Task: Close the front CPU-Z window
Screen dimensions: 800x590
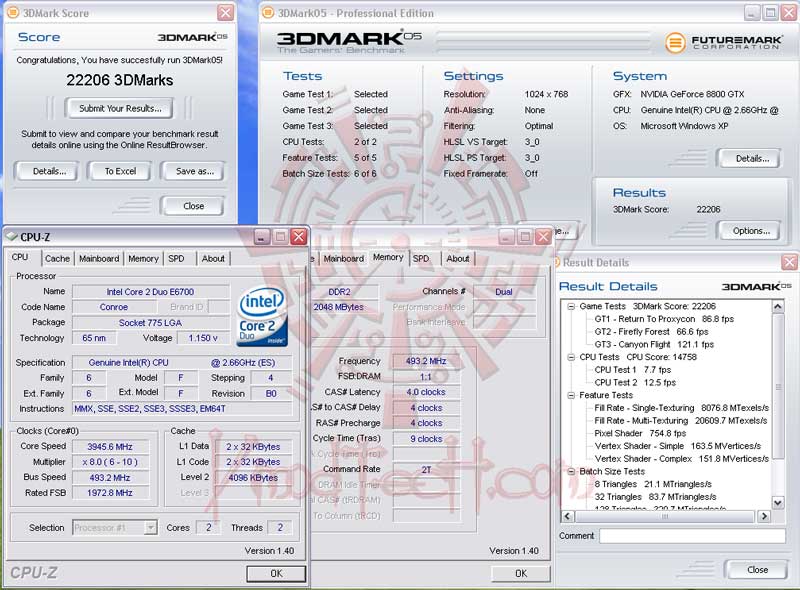Action: tap(298, 237)
